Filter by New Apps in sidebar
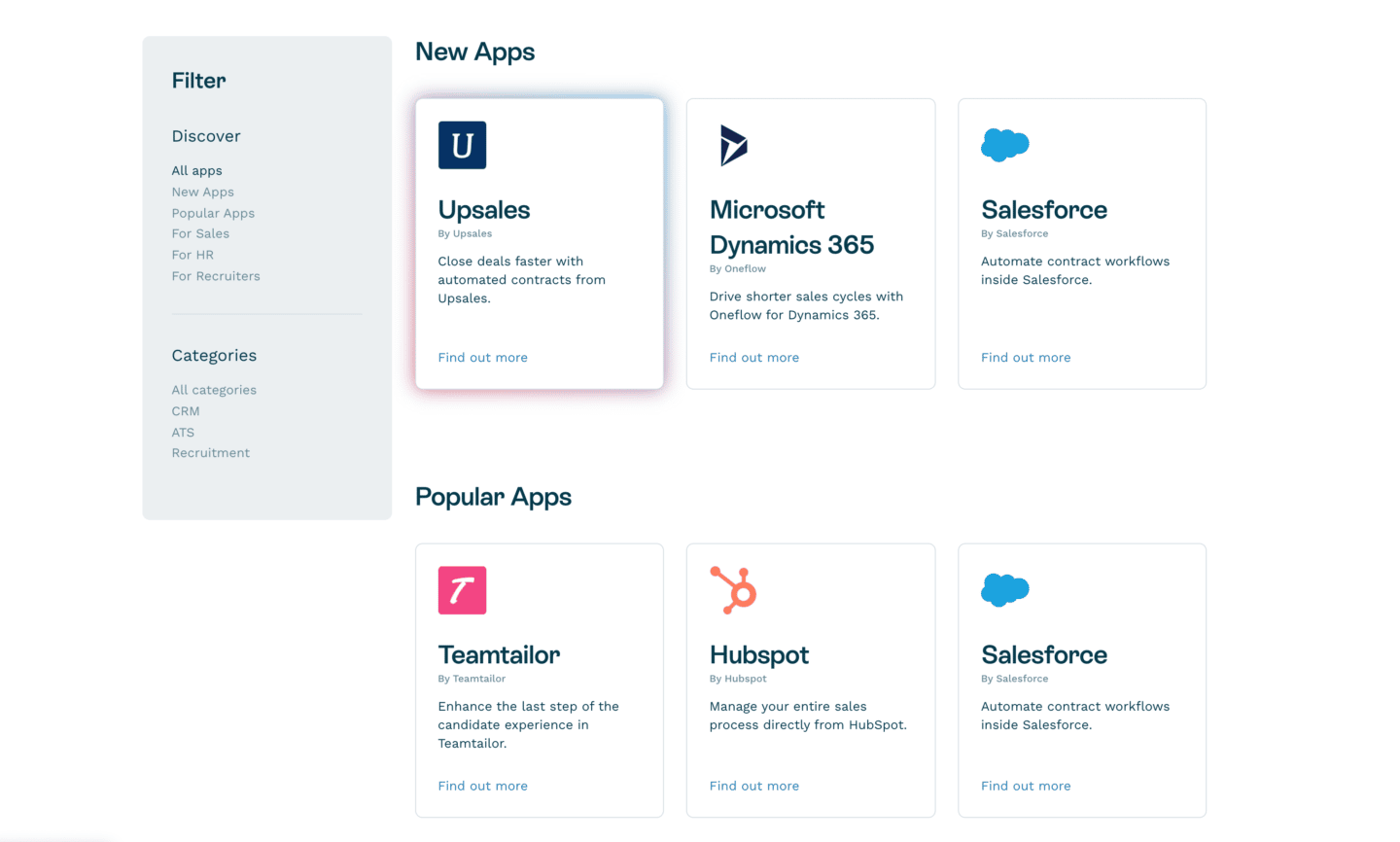Screen dimensions: 1400x842 point(202,192)
